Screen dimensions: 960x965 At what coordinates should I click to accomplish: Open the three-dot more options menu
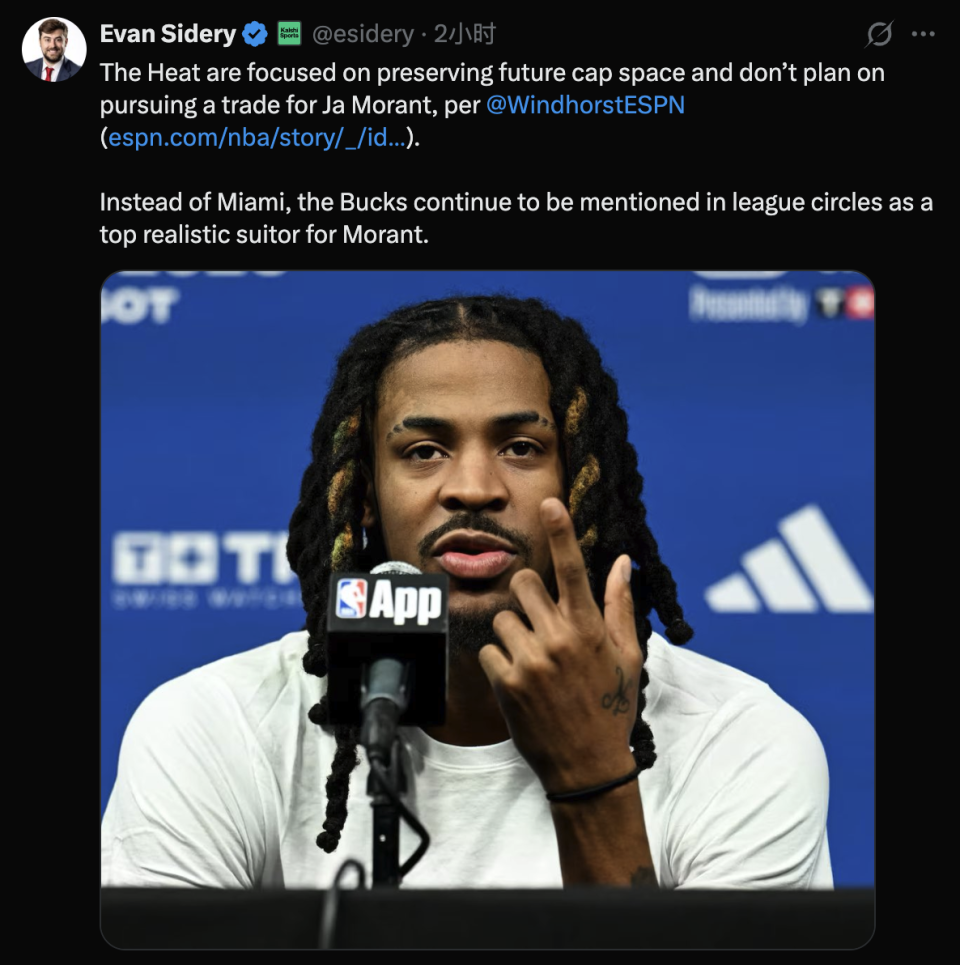[x=923, y=34]
